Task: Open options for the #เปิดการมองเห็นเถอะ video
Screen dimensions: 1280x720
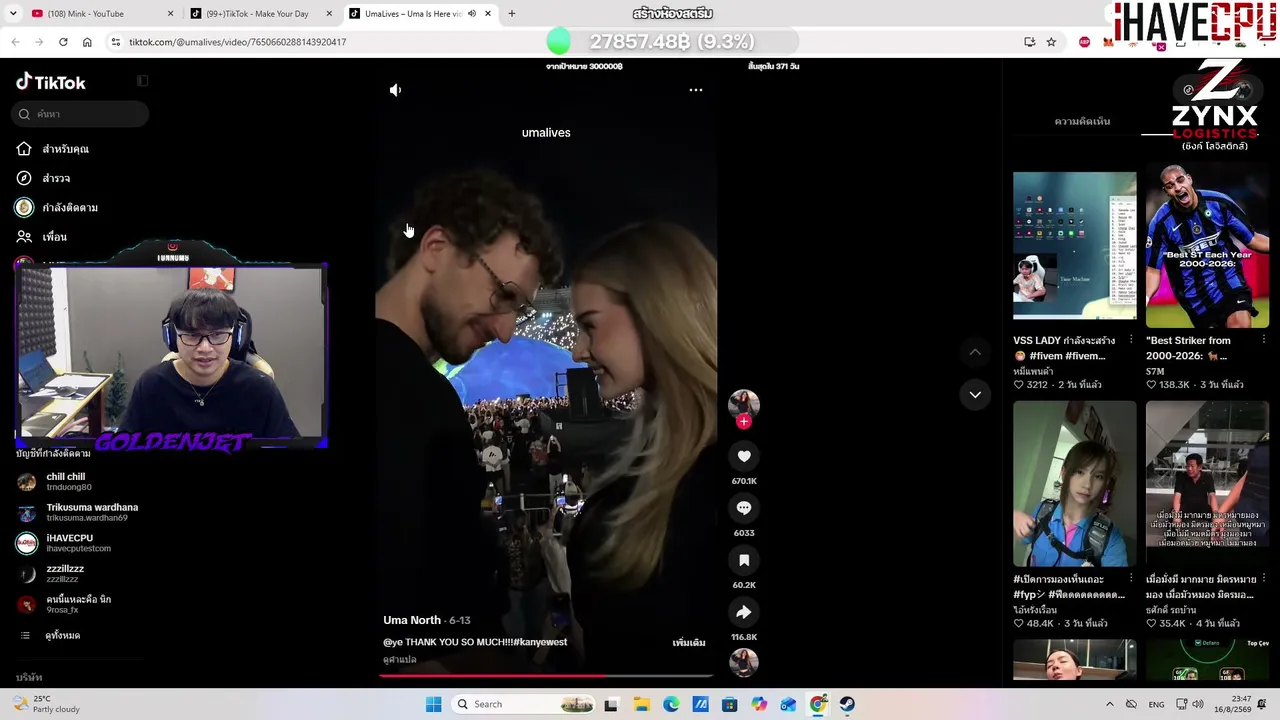Action: (x=1131, y=579)
